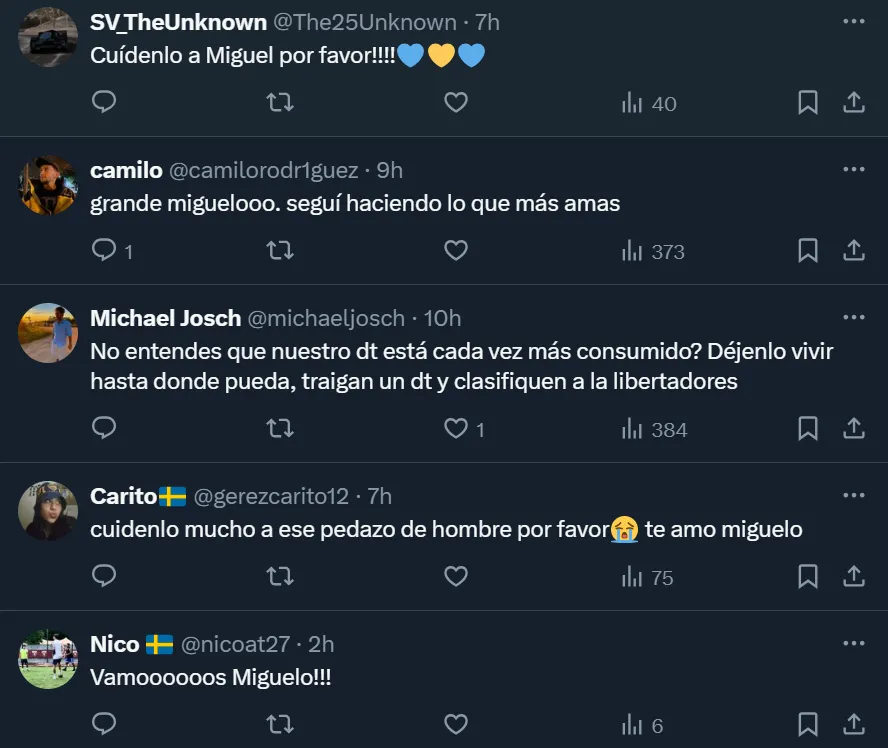Share Michael Josch's tweet
Viewport: 888px width, 748px height.
click(x=853, y=428)
